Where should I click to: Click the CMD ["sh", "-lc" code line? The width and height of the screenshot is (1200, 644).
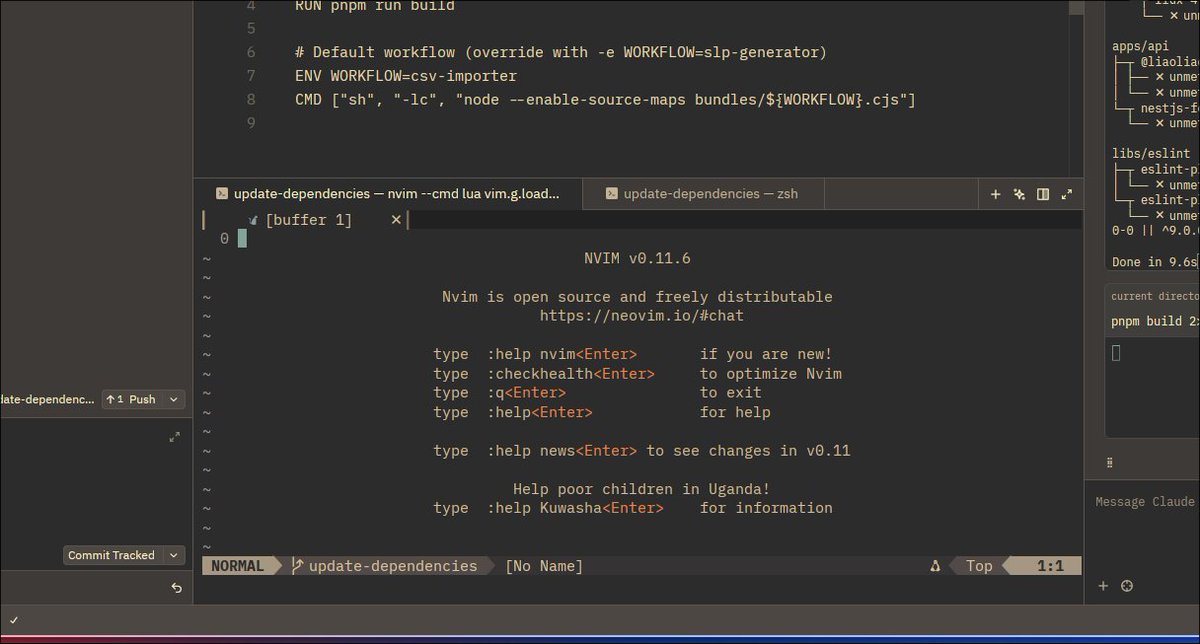(x=605, y=100)
